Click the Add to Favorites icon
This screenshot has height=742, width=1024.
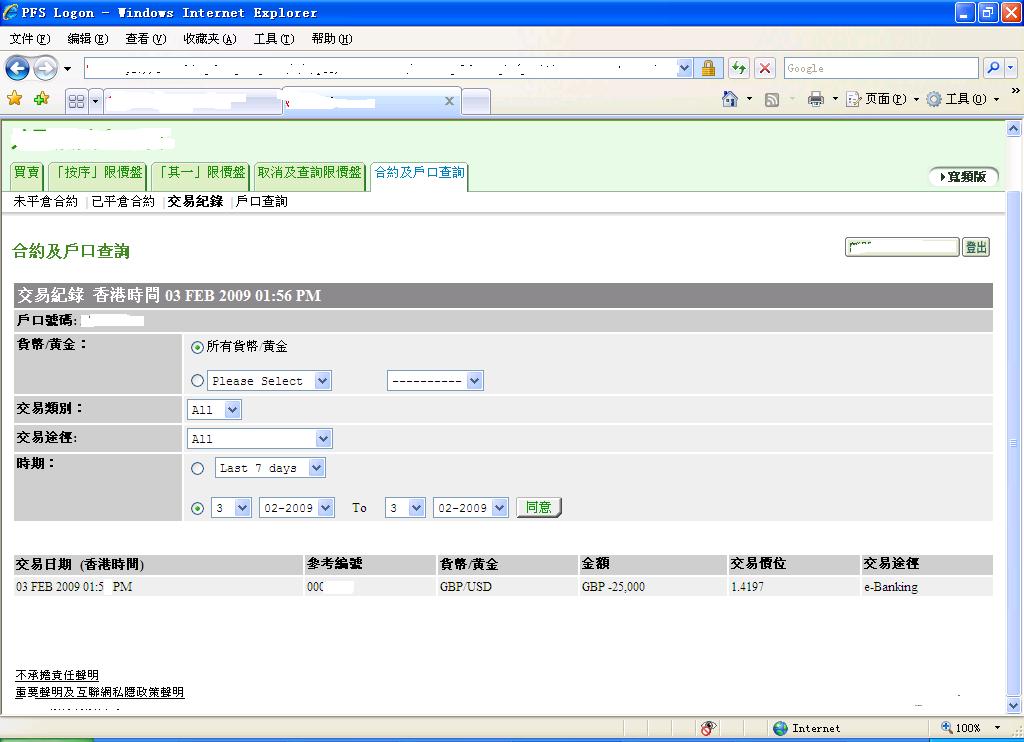[x=42, y=99]
